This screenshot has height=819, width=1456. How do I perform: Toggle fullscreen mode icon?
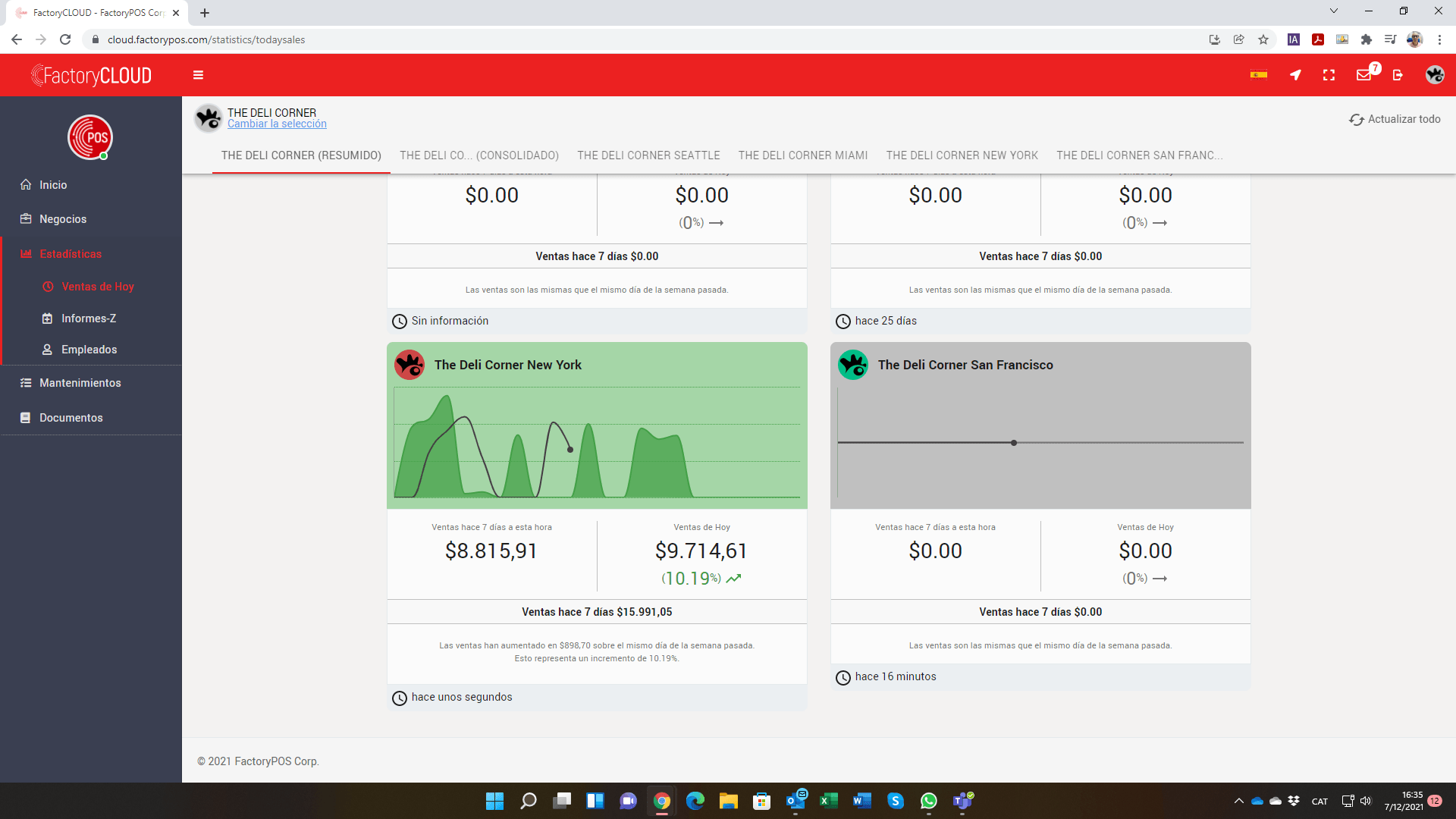click(x=1329, y=75)
